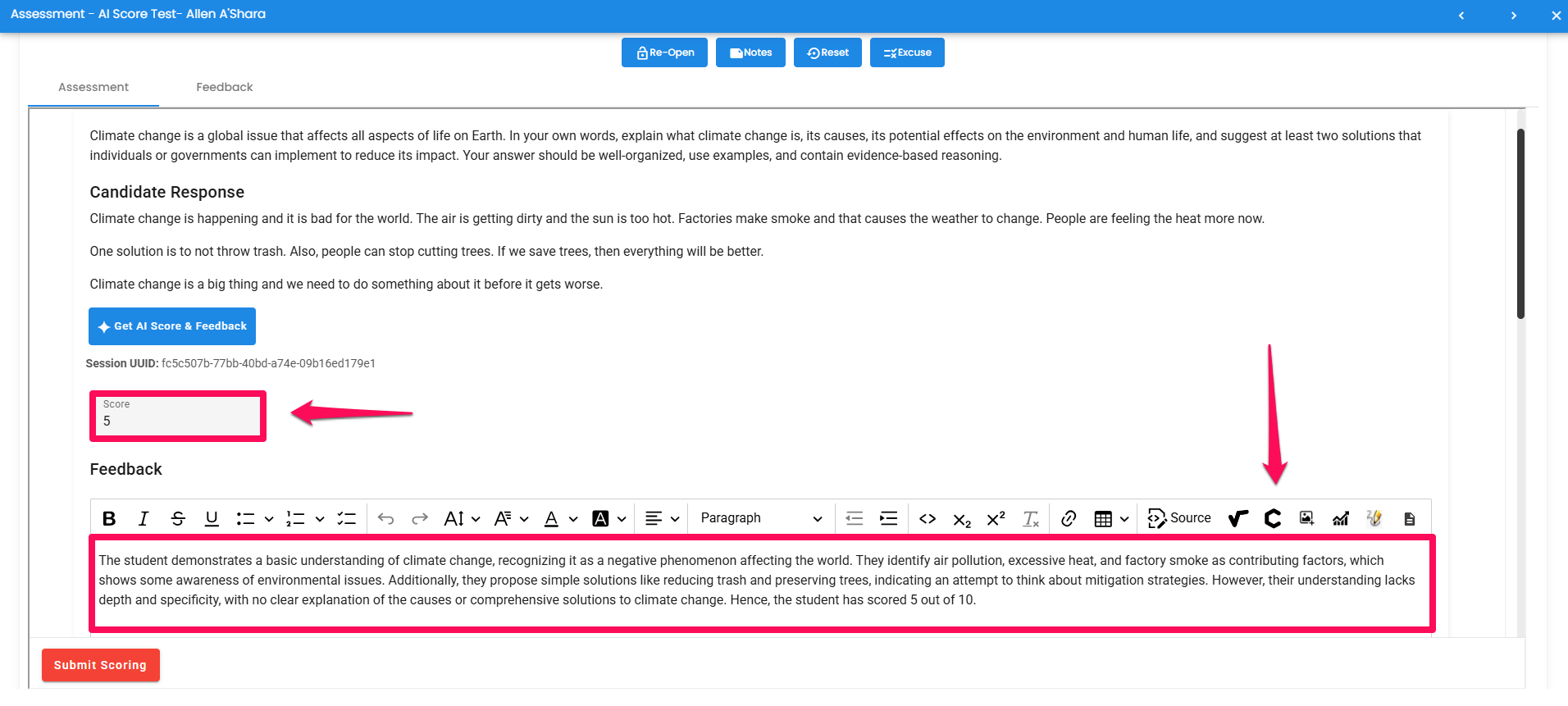Insert a bulleted list

(x=245, y=518)
